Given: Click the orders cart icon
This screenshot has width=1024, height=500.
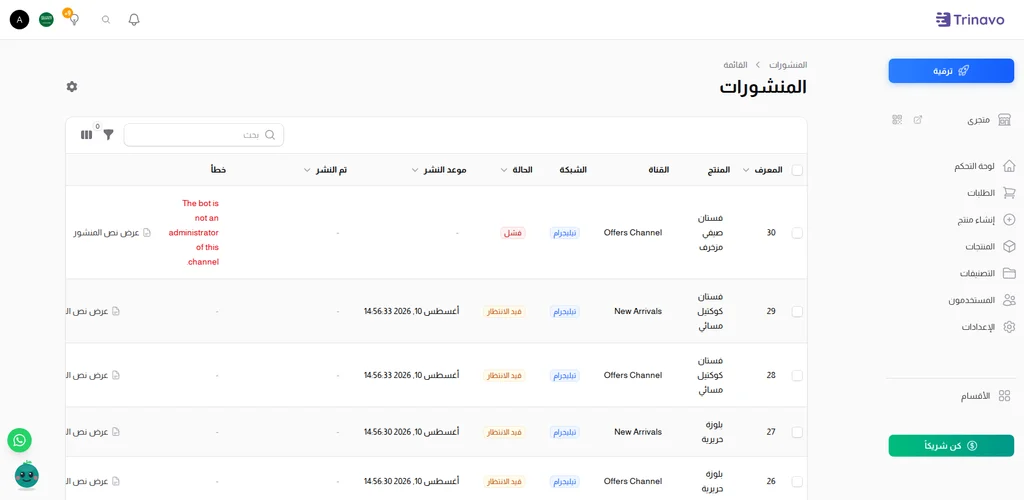Looking at the screenshot, I should pyautogui.click(x=1009, y=193).
